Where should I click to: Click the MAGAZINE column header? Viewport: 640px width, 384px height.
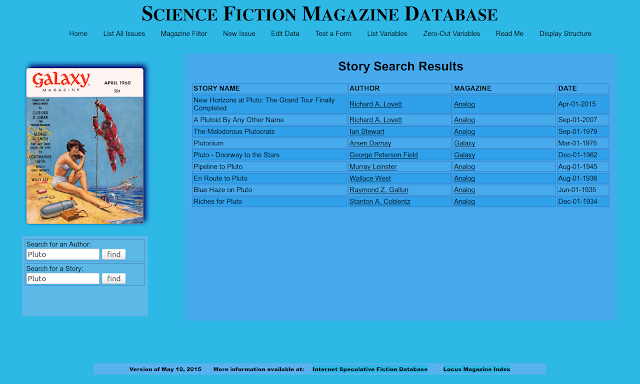(504, 88)
